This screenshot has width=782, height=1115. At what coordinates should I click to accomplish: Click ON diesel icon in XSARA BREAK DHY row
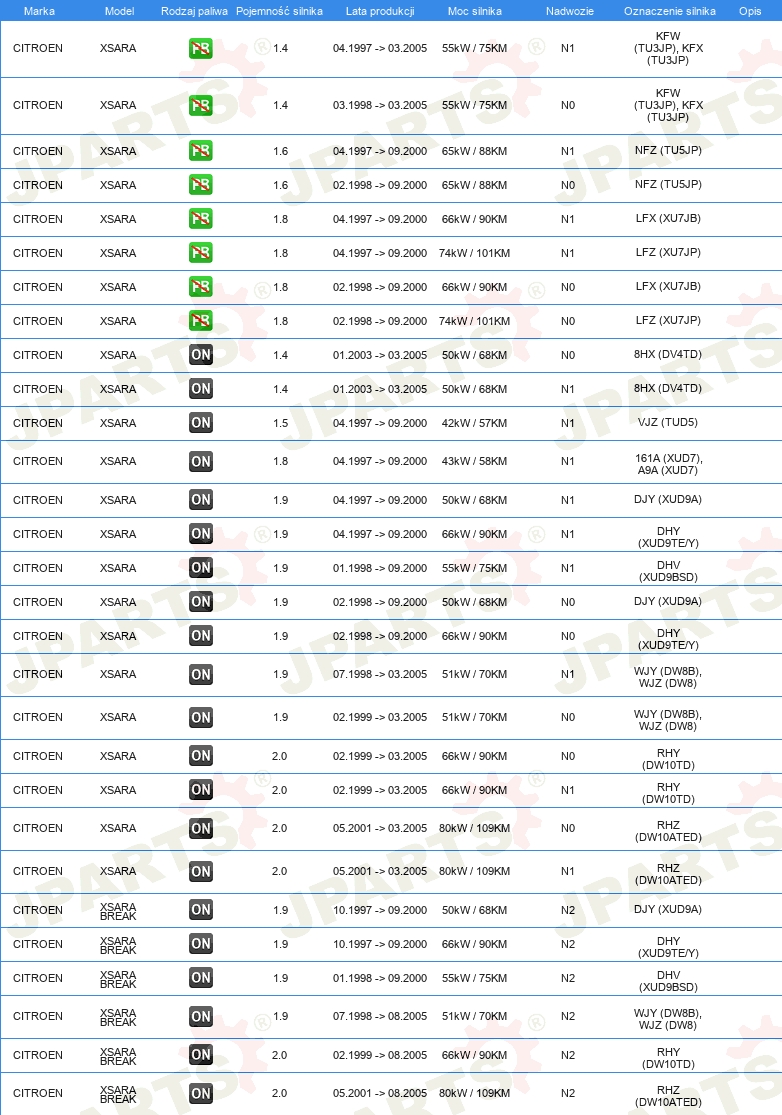pyautogui.click(x=200, y=944)
